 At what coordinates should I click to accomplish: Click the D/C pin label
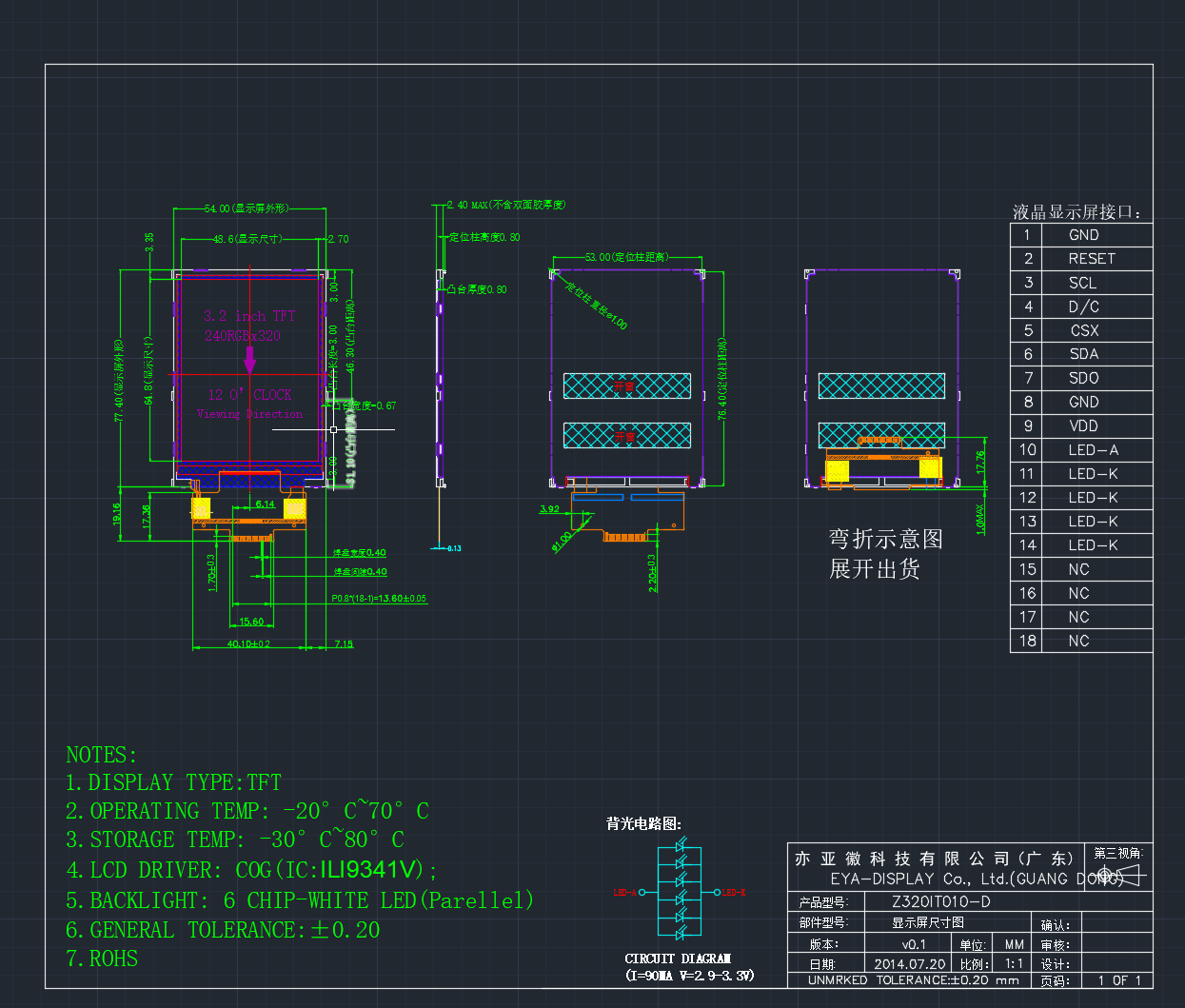click(x=1083, y=306)
